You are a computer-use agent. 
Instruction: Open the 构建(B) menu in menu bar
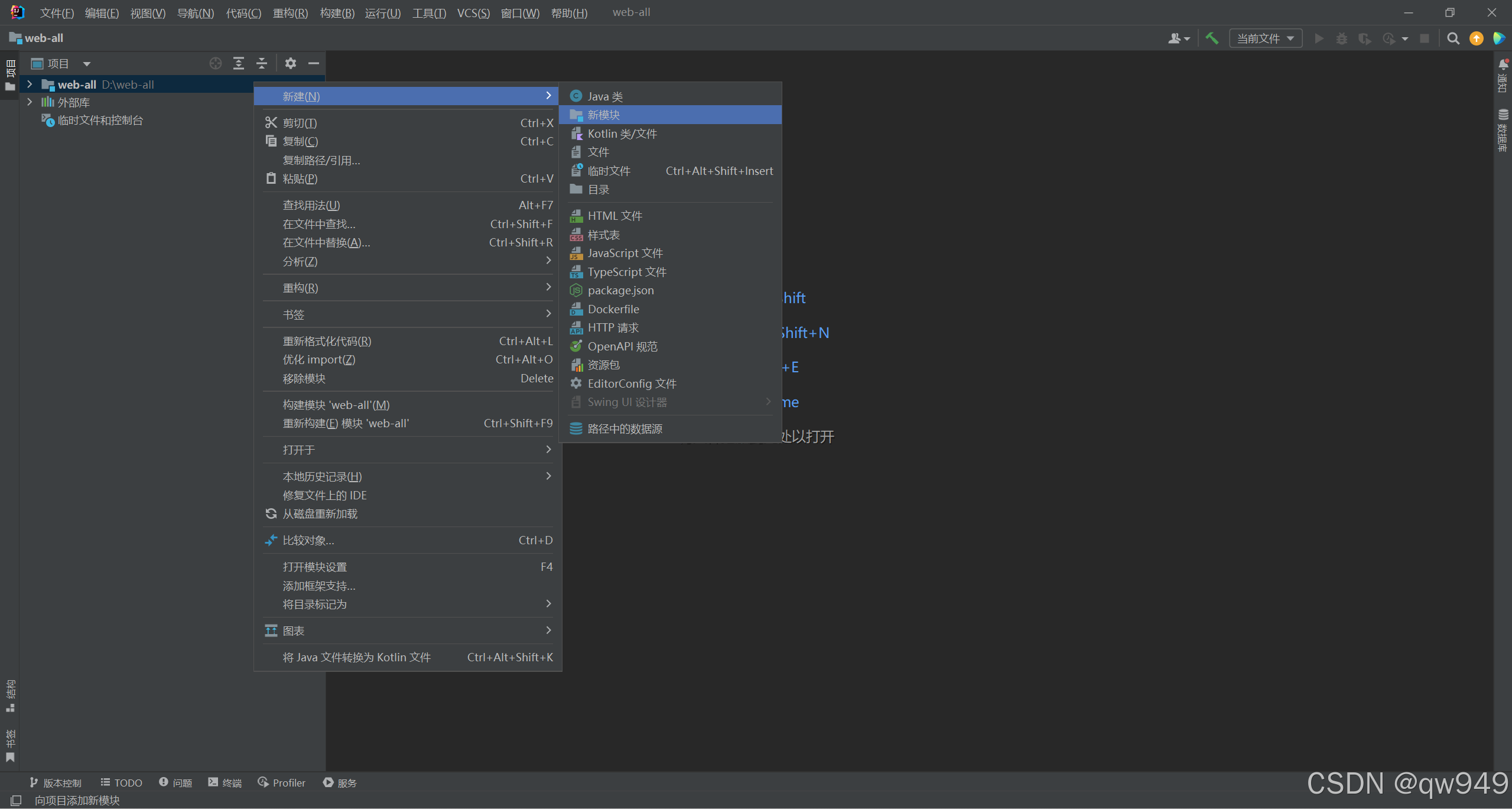tap(337, 12)
